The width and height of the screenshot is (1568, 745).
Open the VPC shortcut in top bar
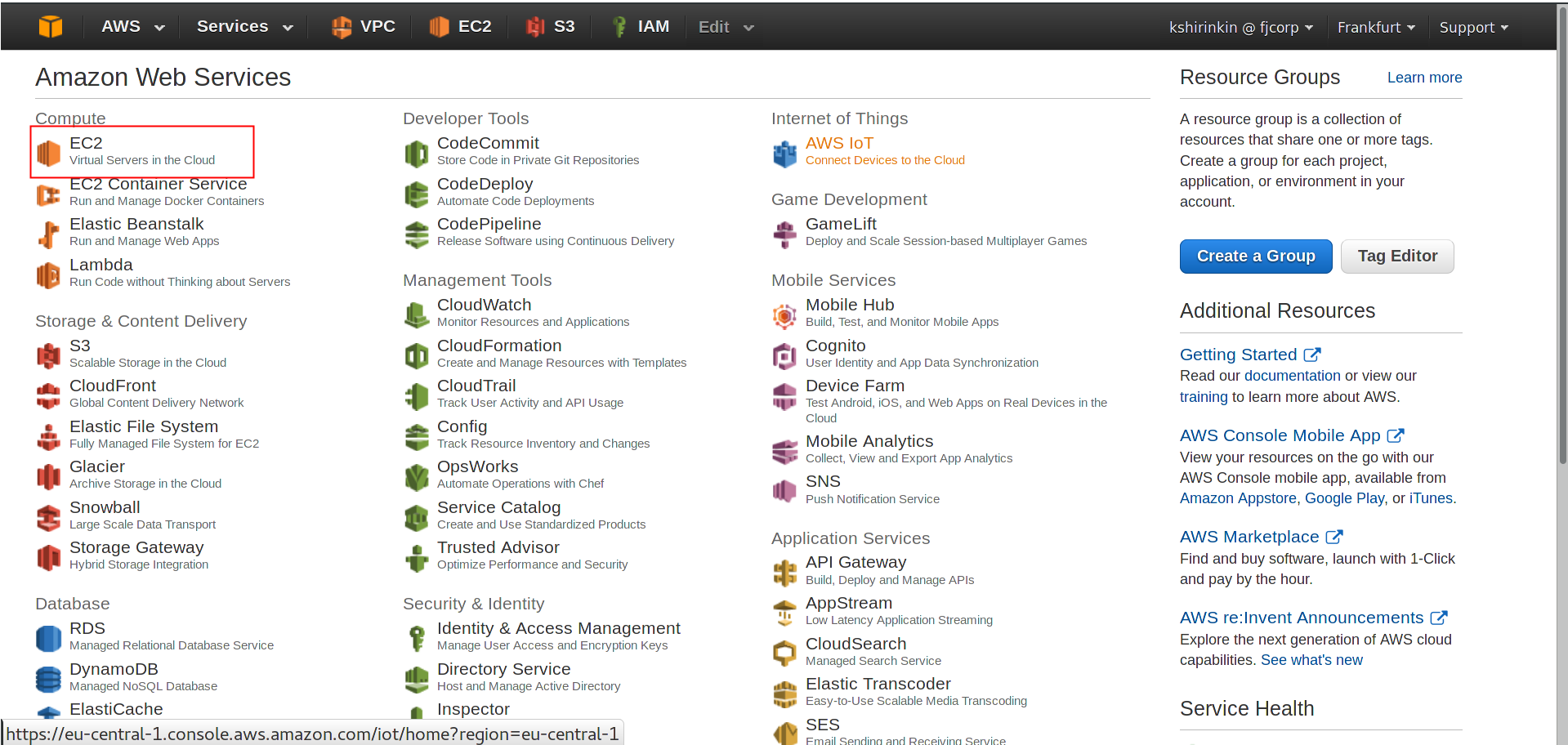[363, 27]
